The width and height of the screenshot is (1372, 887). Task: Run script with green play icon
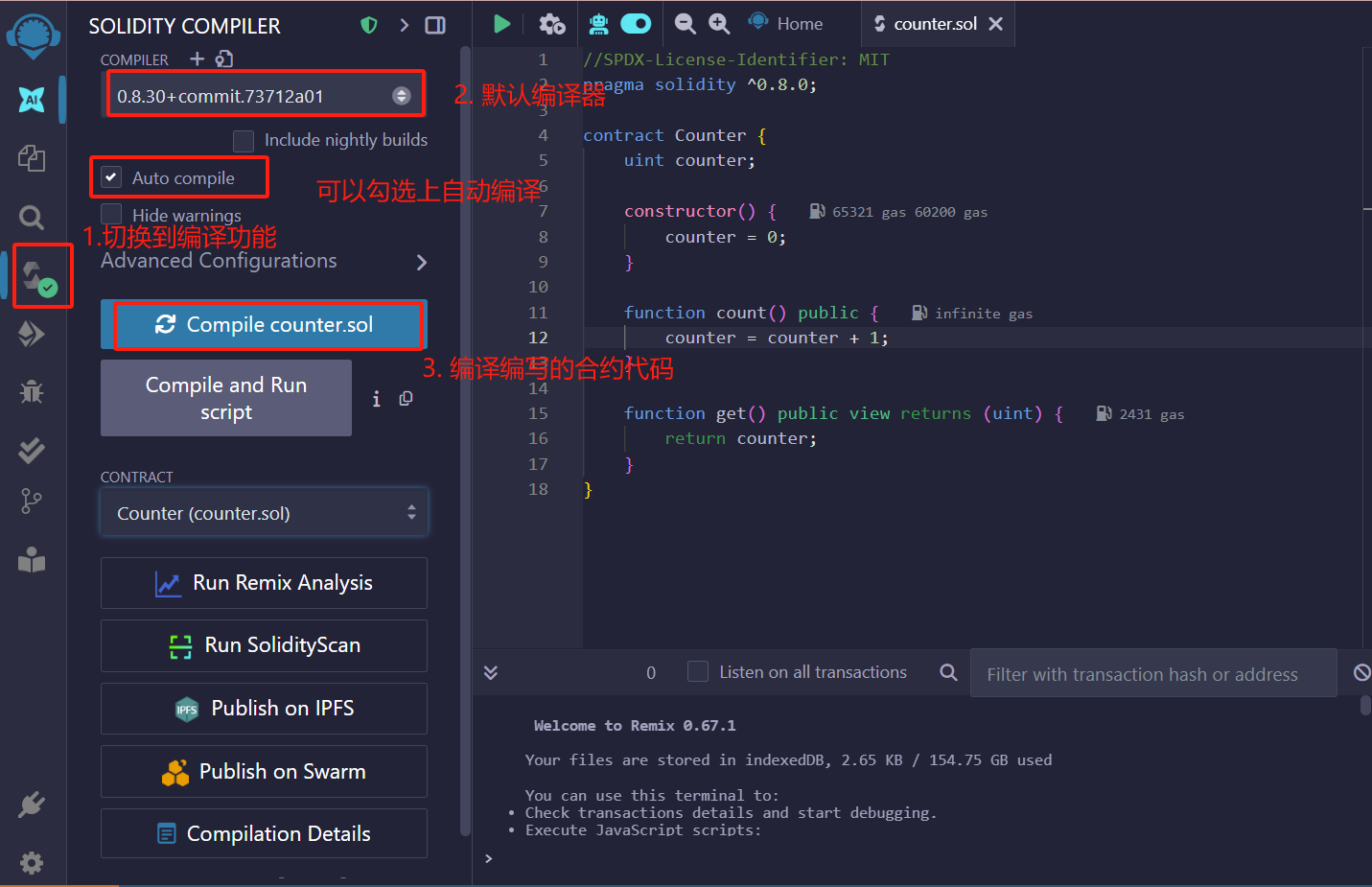click(x=501, y=24)
